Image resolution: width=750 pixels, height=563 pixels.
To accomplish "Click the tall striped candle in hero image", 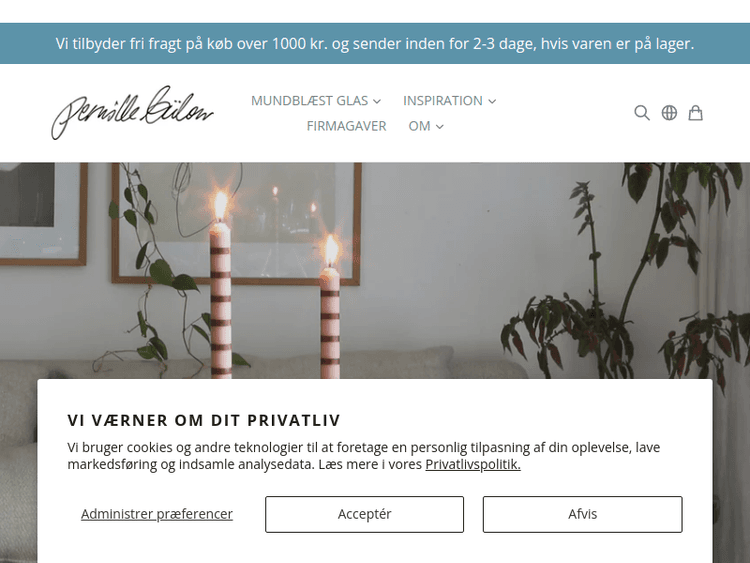I will pos(221,285).
